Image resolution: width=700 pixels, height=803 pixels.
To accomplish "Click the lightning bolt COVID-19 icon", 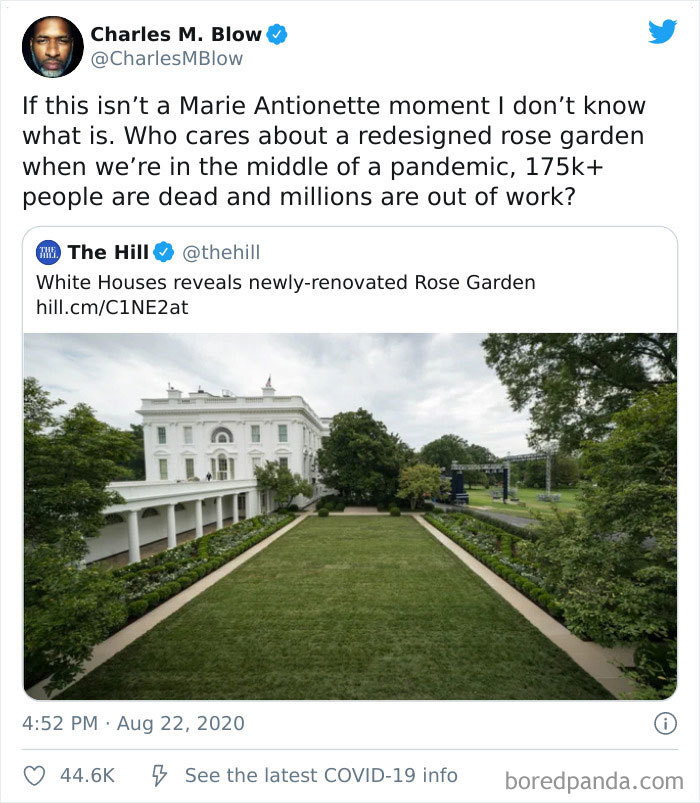I will point(158,775).
